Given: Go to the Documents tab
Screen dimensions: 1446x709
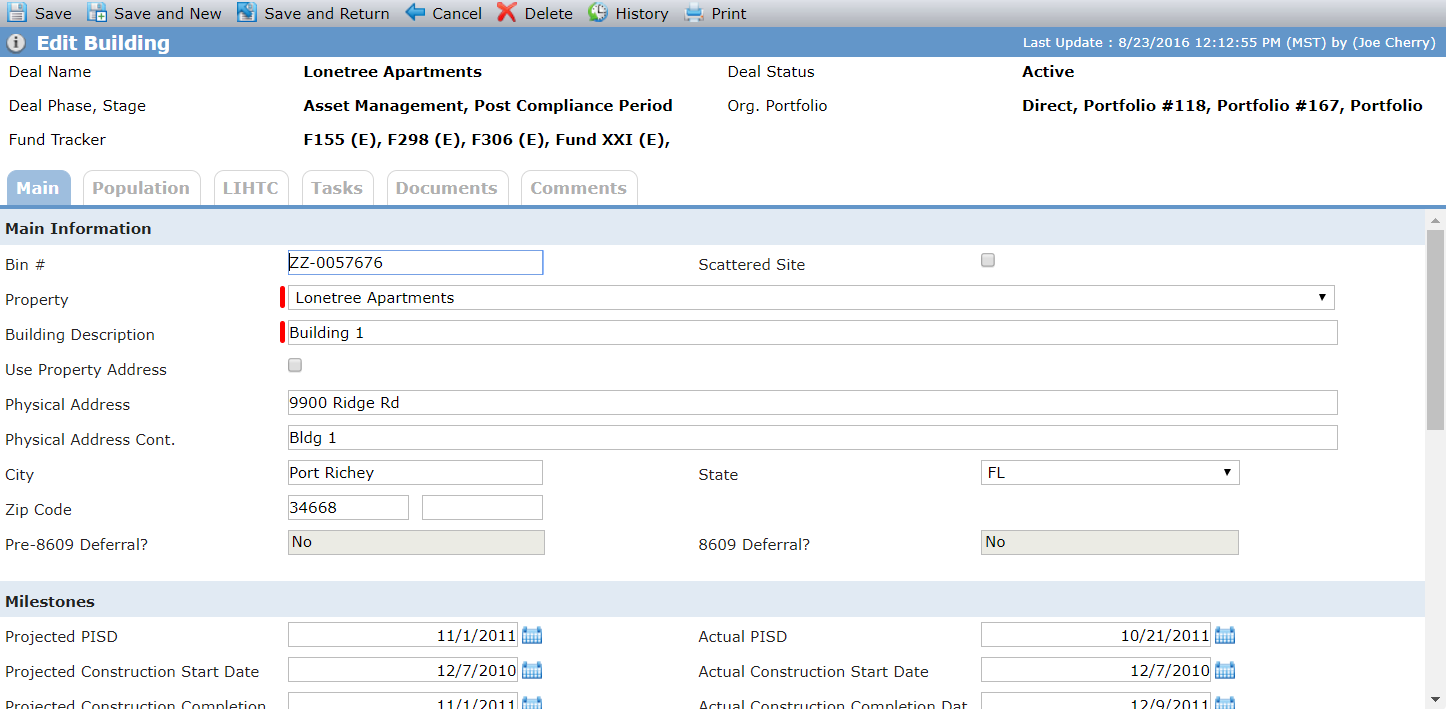Looking at the screenshot, I should [447, 188].
